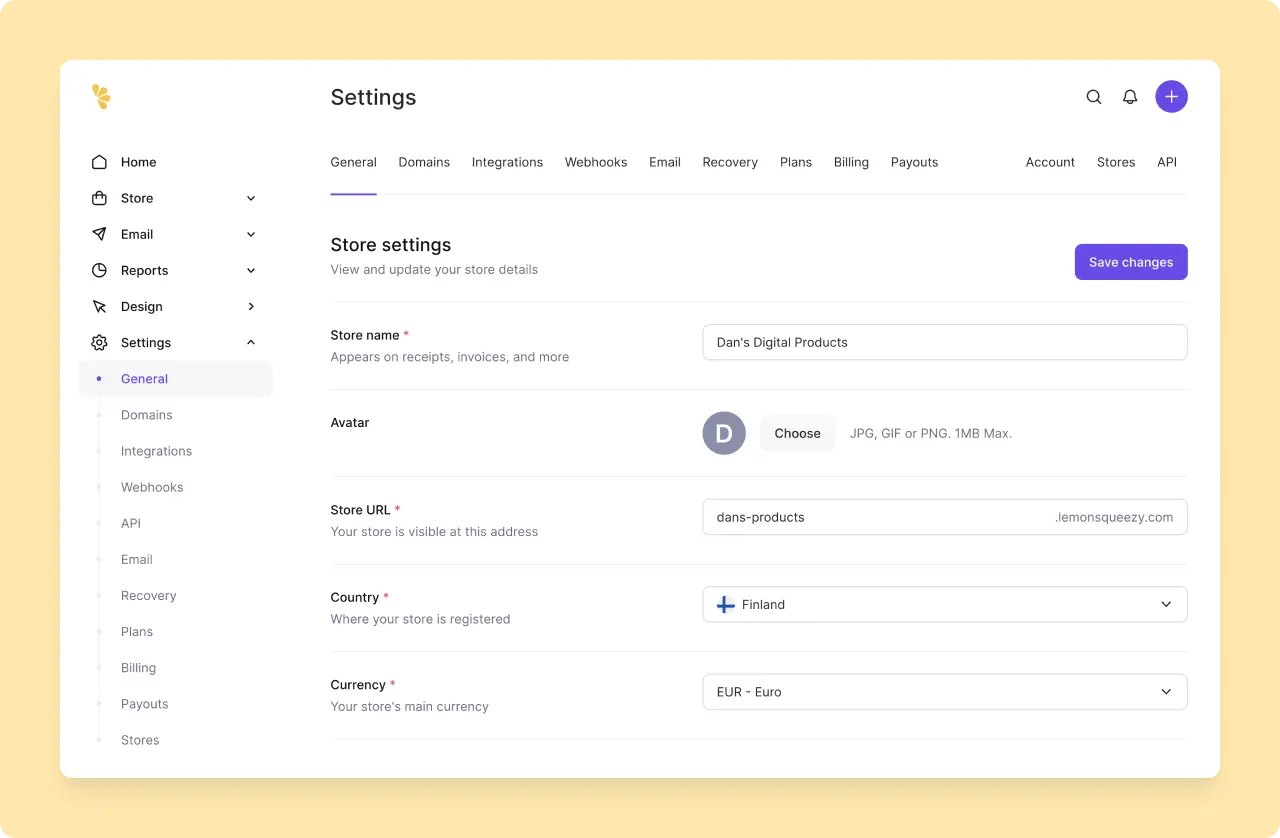This screenshot has height=838, width=1280.
Task: Click the purple plus button
Action: [1171, 96]
